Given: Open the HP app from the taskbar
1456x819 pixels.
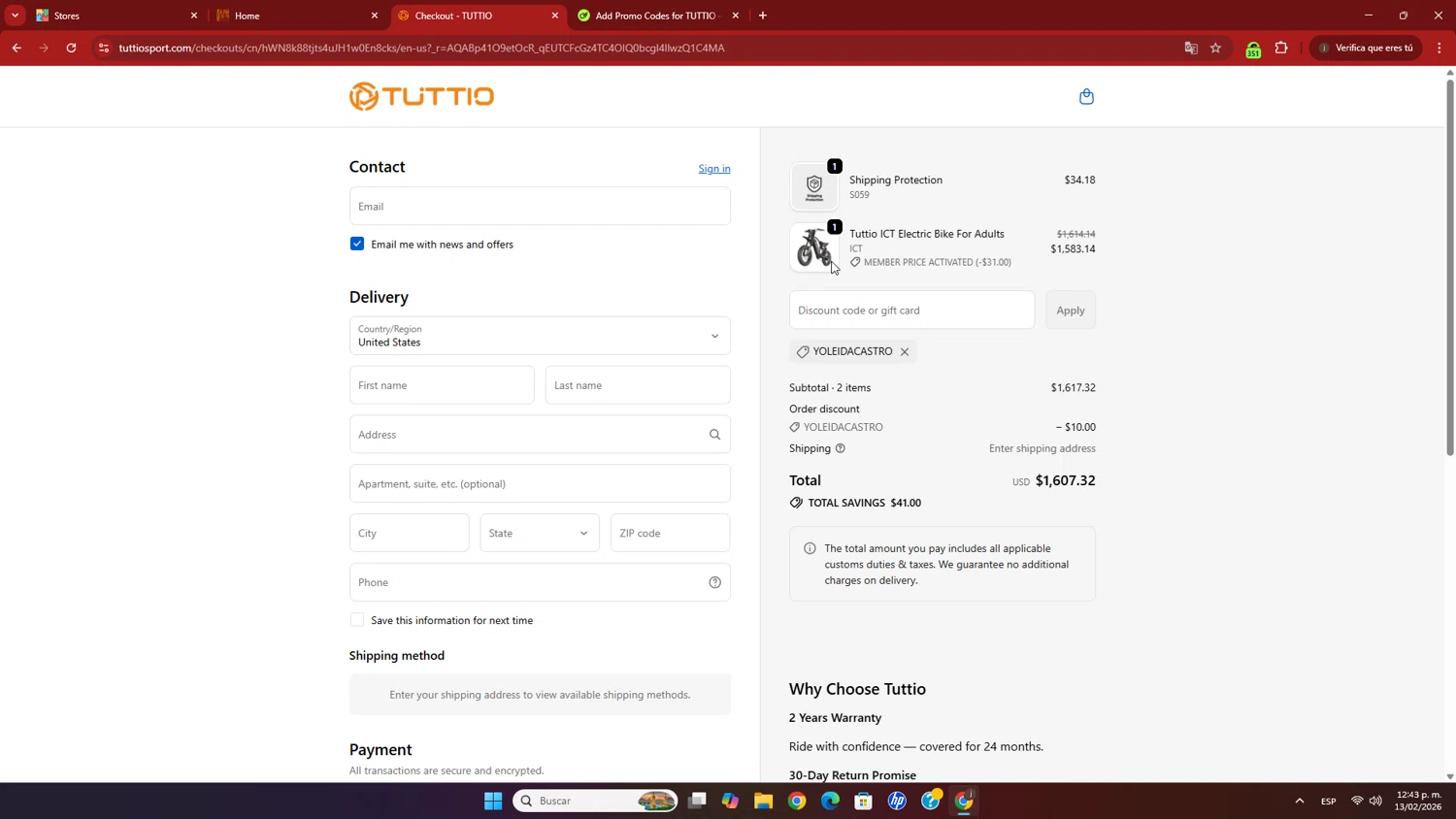Looking at the screenshot, I should [x=897, y=801].
